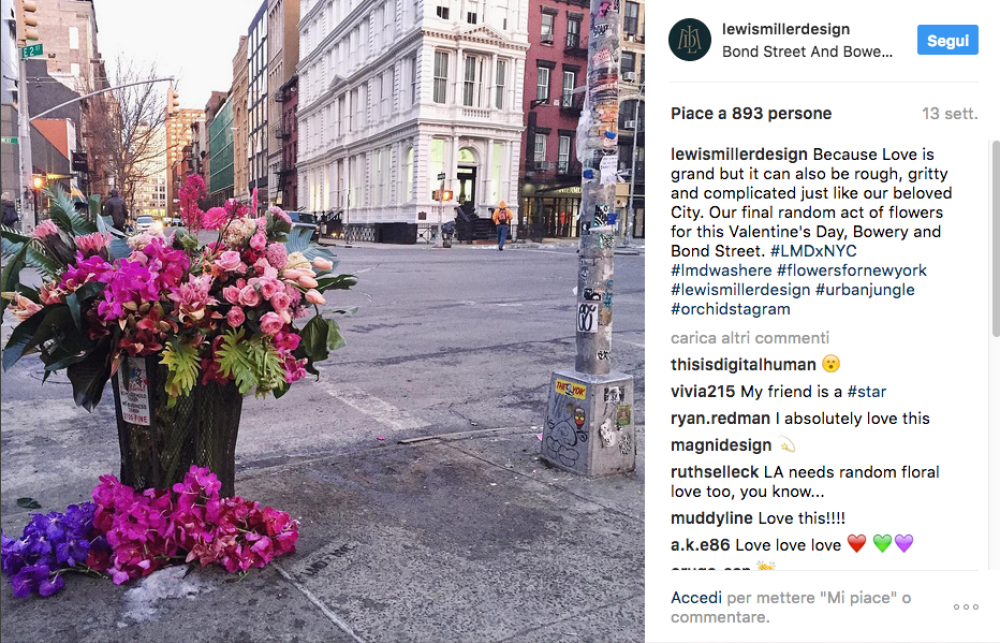
Task: View the Piace a 893 persone likes
Action: [751, 114]
